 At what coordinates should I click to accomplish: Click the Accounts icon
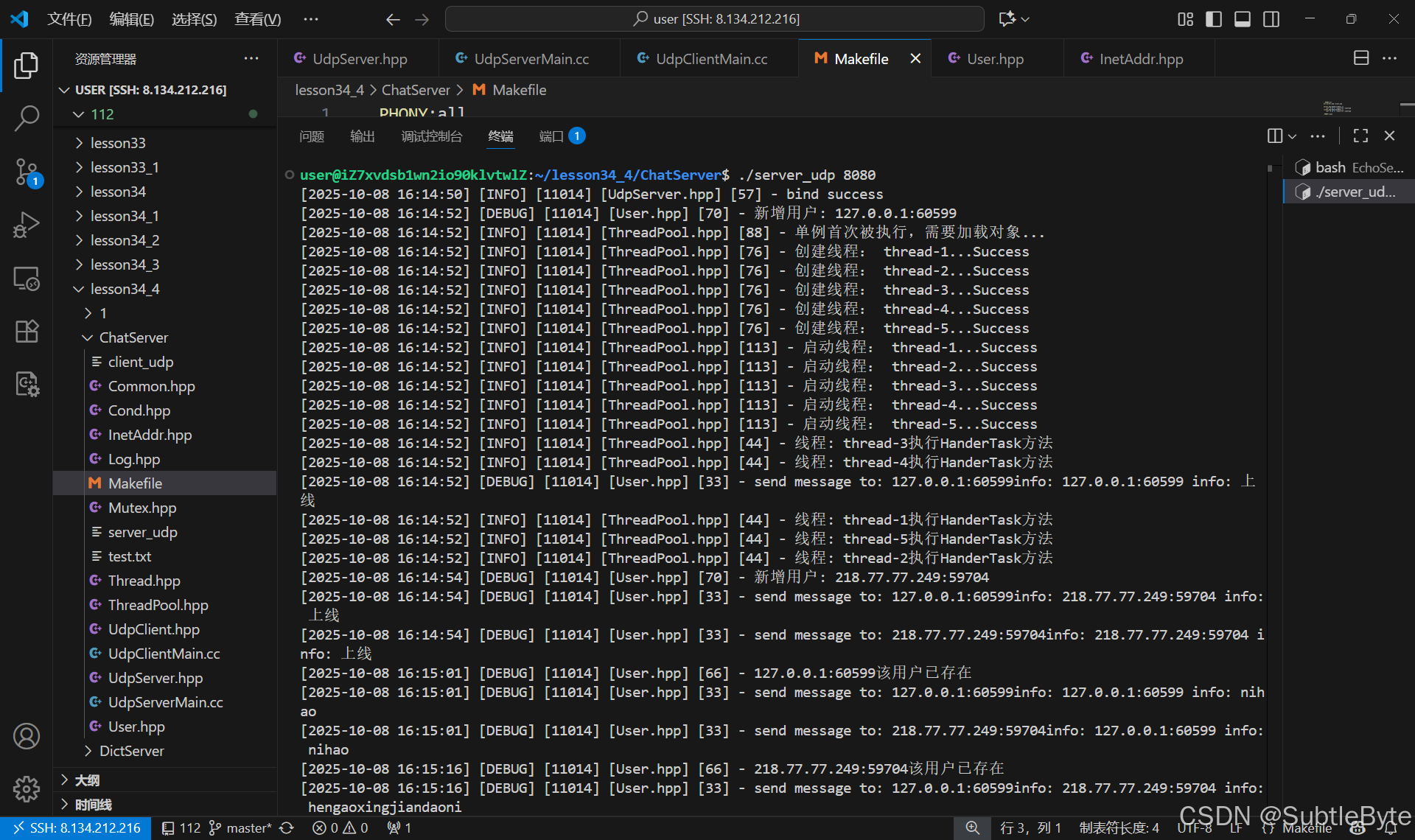coord(27,736)
